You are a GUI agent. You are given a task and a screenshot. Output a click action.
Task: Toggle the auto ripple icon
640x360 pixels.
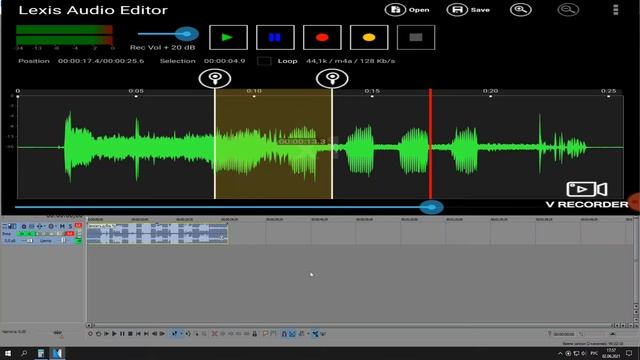pos(301,334)
